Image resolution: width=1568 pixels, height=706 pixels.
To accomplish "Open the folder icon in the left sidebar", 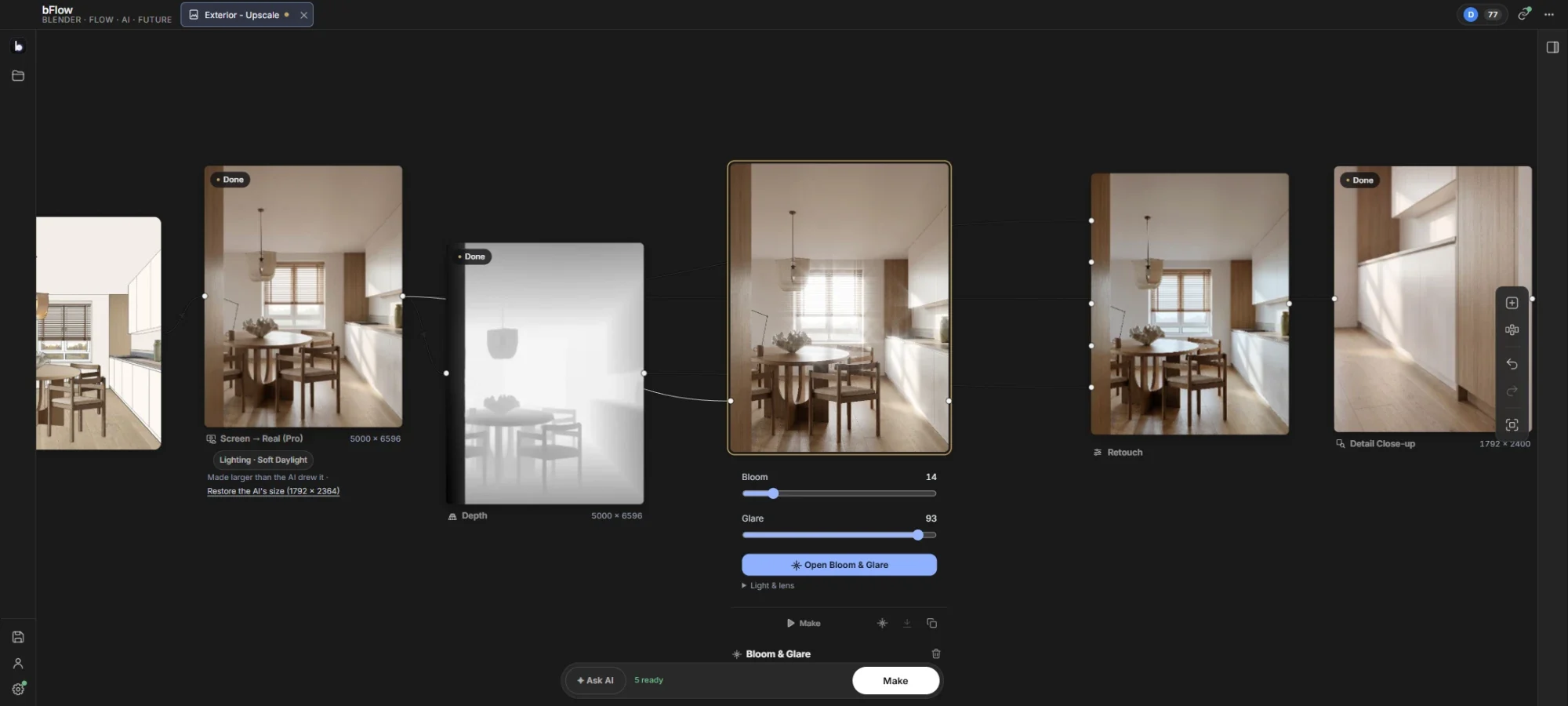I will tap(18, 76).
